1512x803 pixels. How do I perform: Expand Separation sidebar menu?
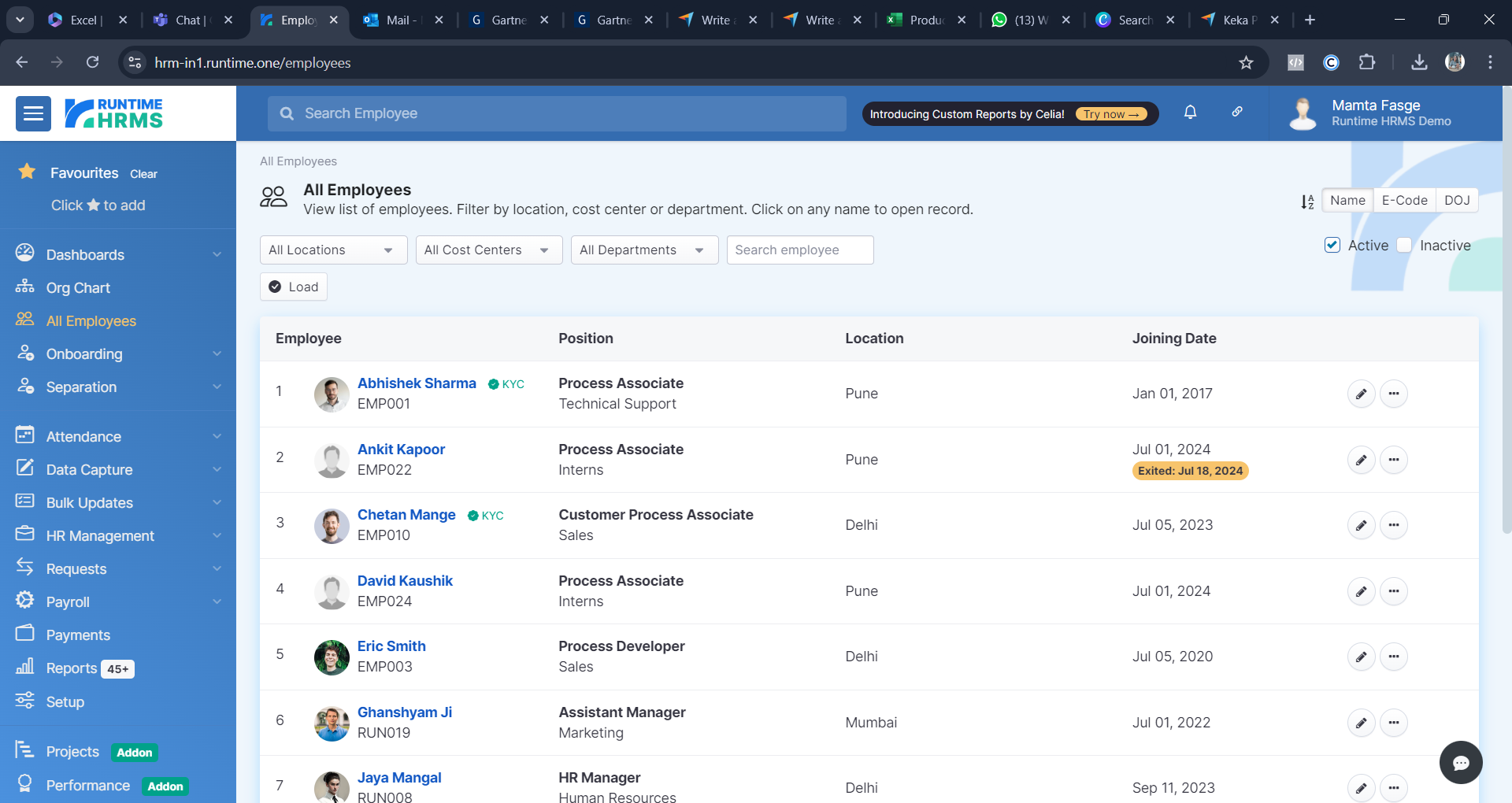click(x=118, y=387)
